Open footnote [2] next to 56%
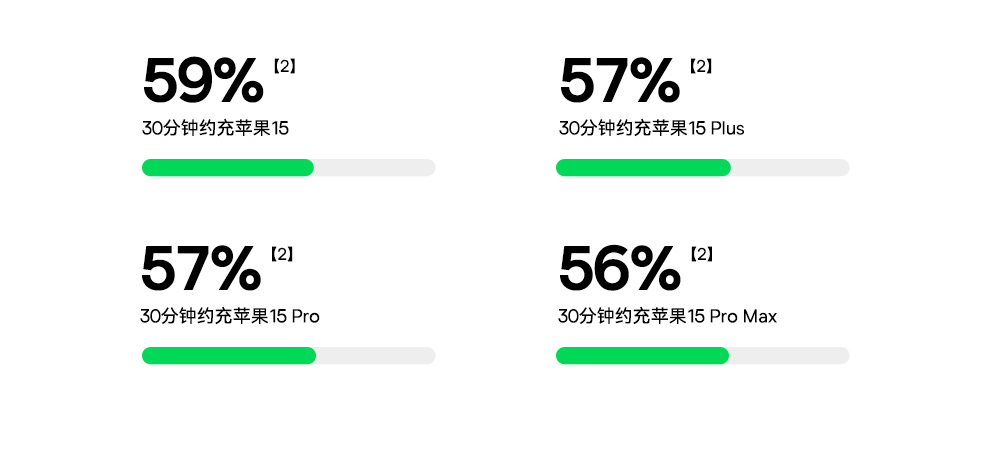This screenshot has height=475, width=990. 701,255
